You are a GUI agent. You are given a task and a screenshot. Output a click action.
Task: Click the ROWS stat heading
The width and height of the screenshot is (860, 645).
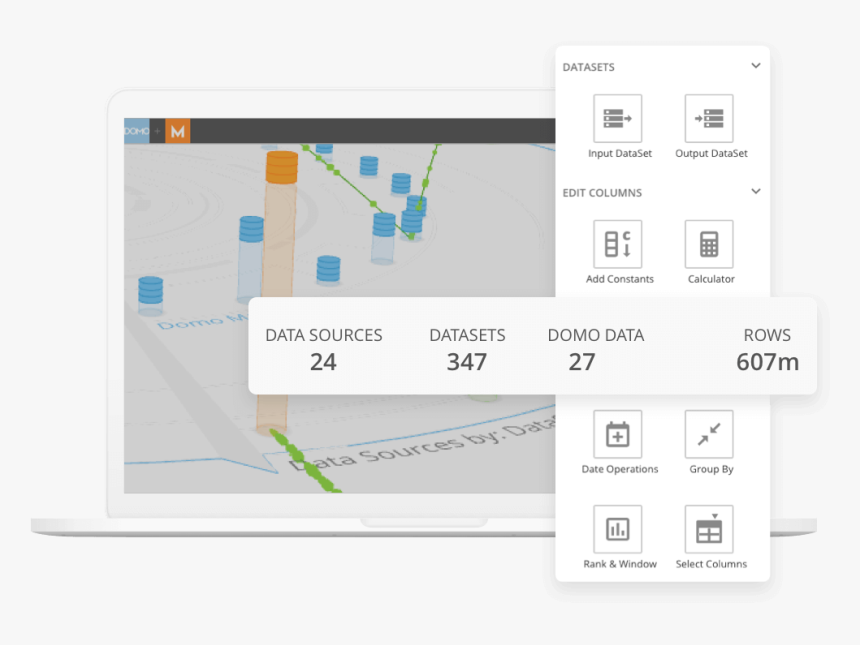tap(767, 335)
